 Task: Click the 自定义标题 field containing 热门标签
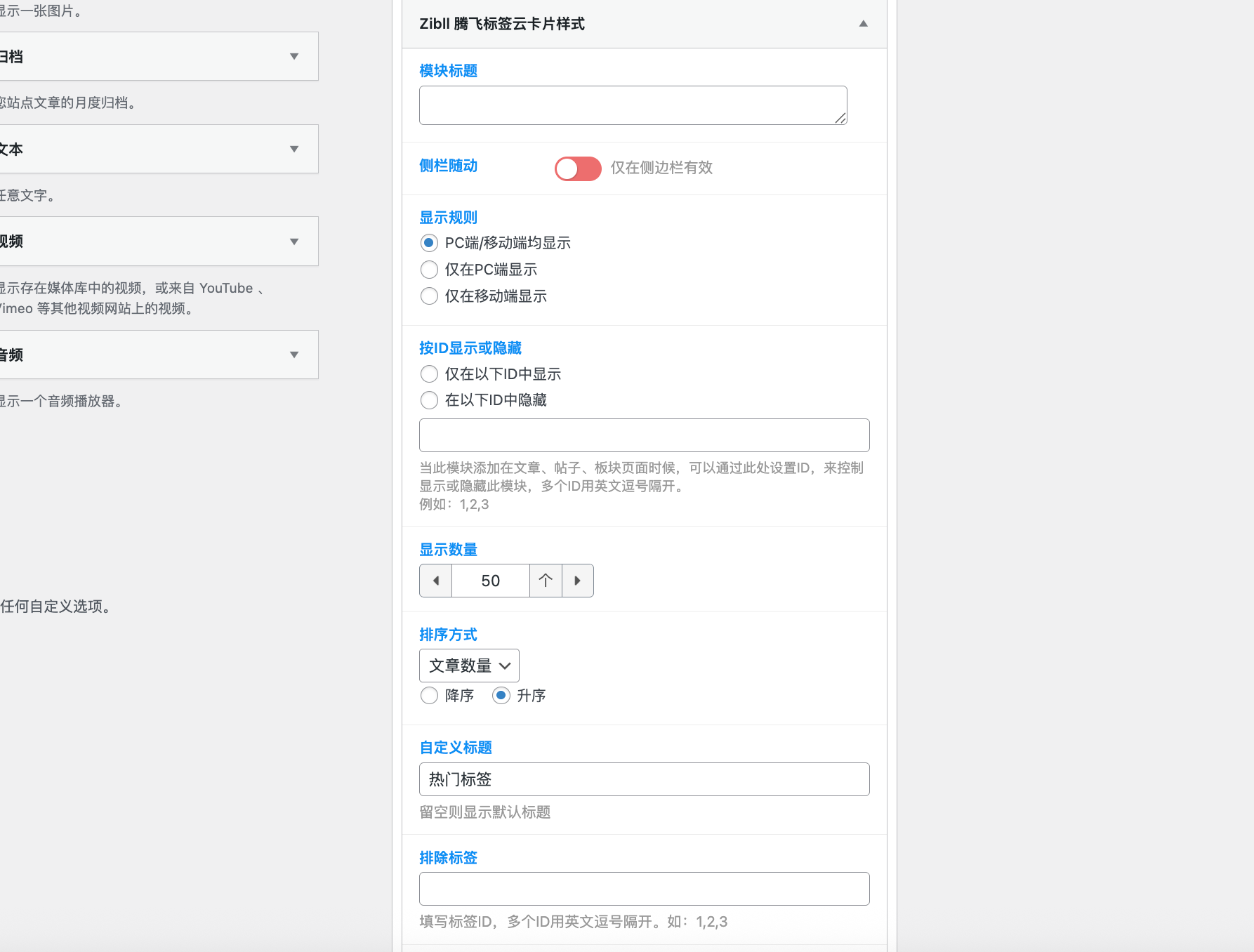click(644, 779)
